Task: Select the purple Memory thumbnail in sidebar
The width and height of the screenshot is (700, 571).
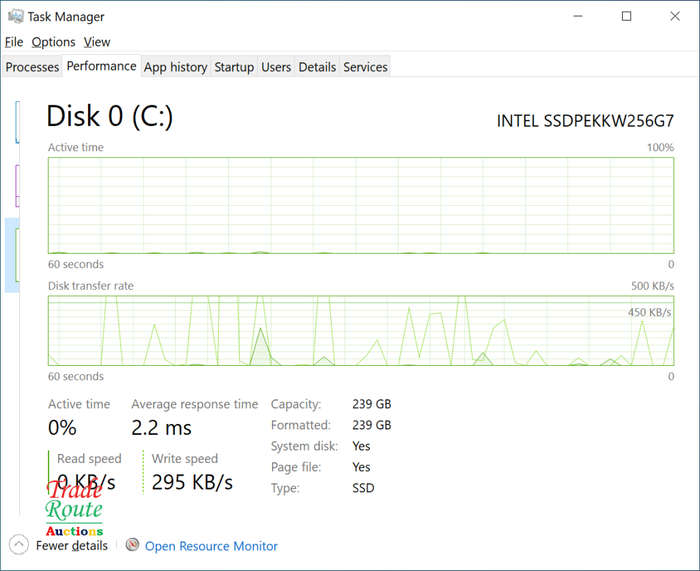Action: pyautogui.click(x=17, y=186)
